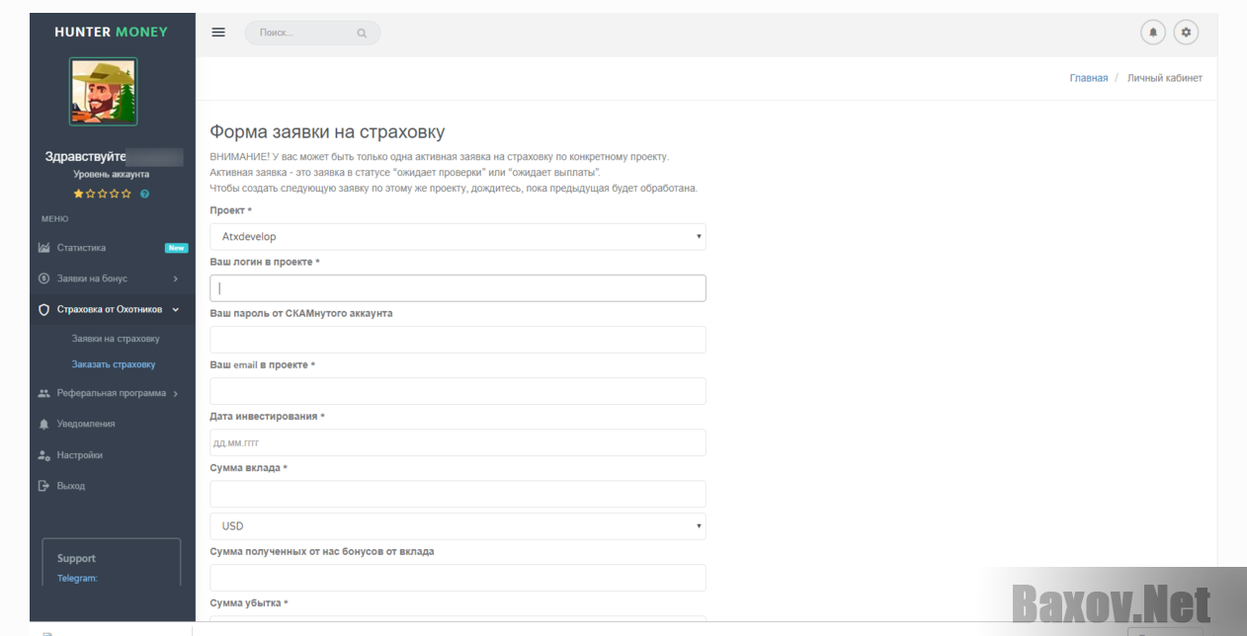Image resolution: width=1247 pixels, height=636 pixels.
Task: Click the chevron next to Заявки на бонус
Action: pos(175,279)
